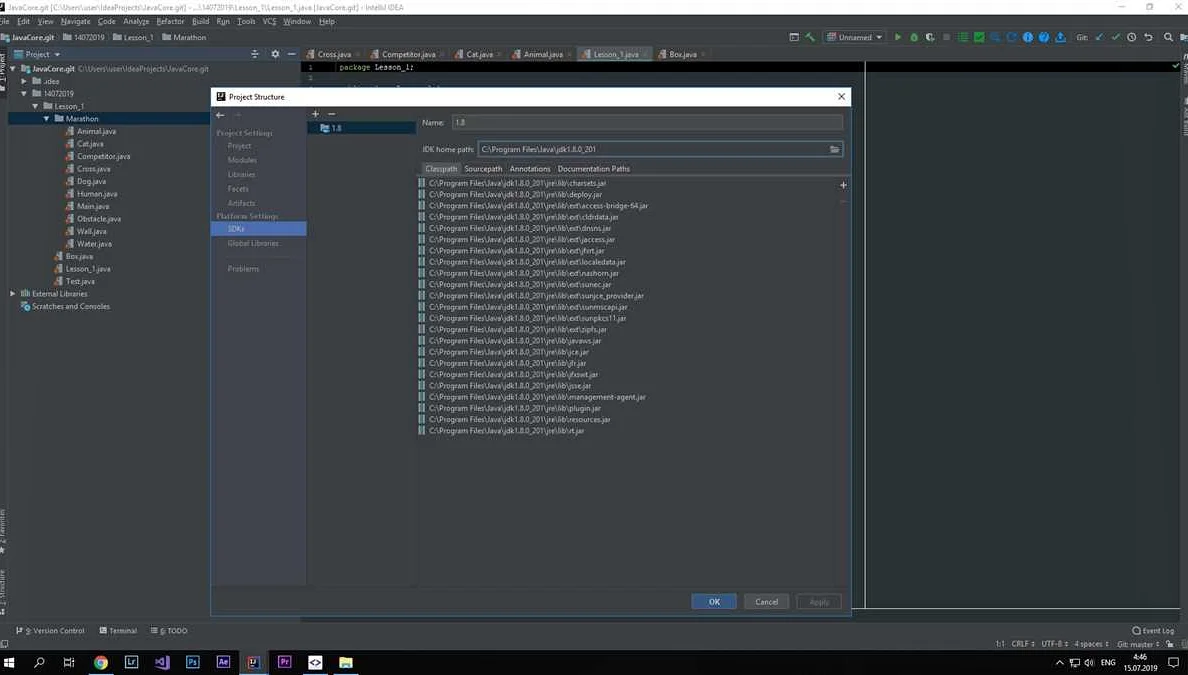This screenshot has width=1188, height=675.
Task: Open the Unnamed run configuration dropdown
Action: coord(855,37)
